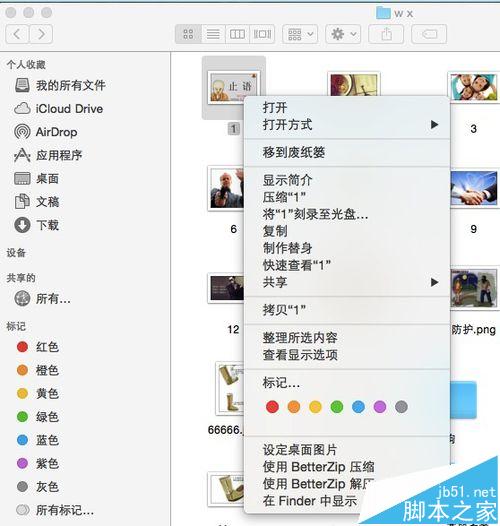Expand the 打开方式 submenu
Viewport: 500px width, 526px height.
(347, 125)
